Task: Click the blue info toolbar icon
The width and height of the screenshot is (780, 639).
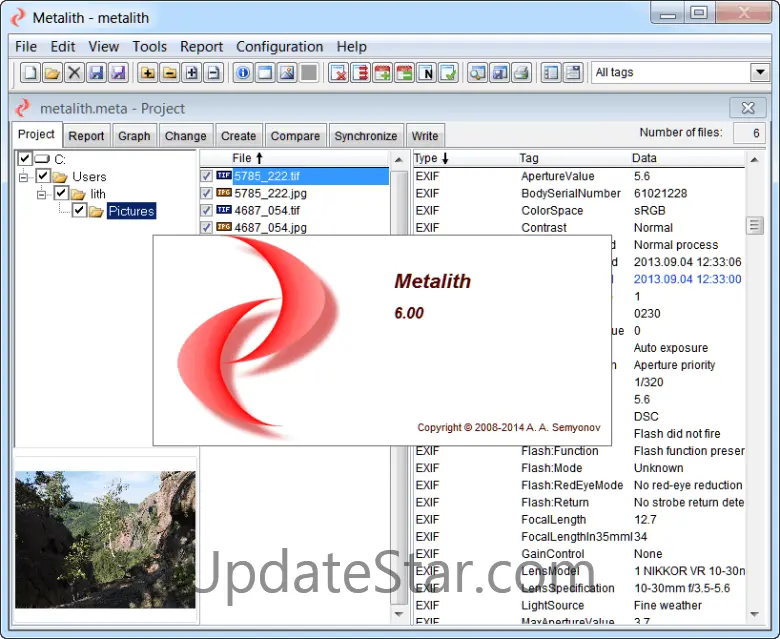Action: [243, 73]
